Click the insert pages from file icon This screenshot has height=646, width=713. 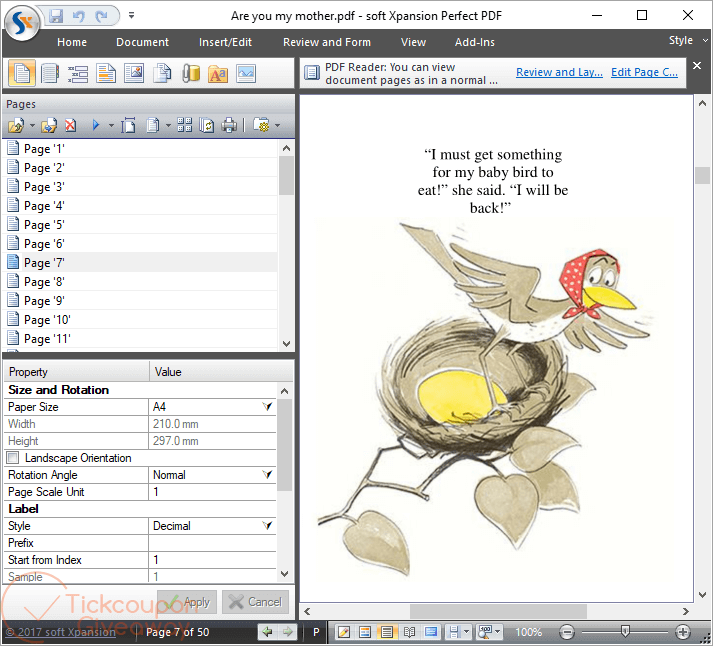16,125
